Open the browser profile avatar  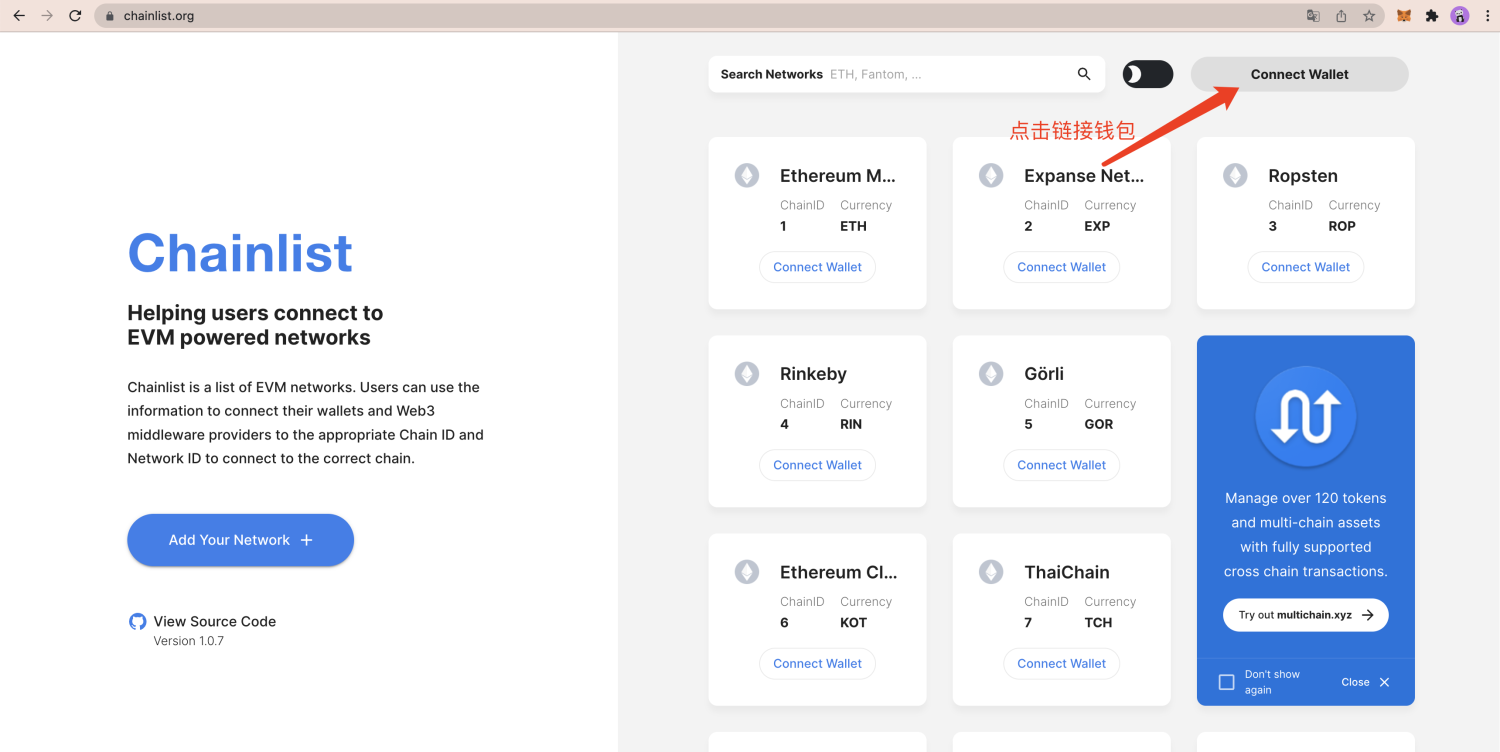pyautogui.click(x=1460, y=16)
